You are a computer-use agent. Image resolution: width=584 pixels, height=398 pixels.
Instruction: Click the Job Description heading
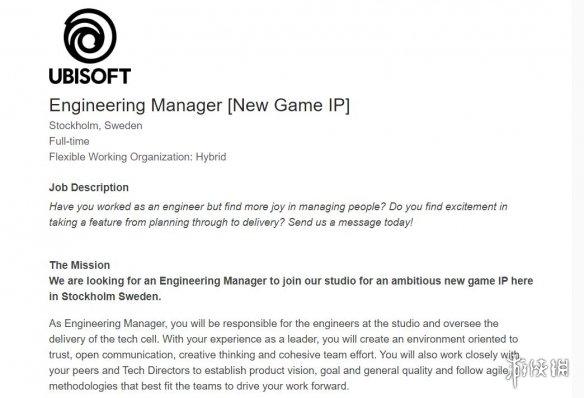89,187
